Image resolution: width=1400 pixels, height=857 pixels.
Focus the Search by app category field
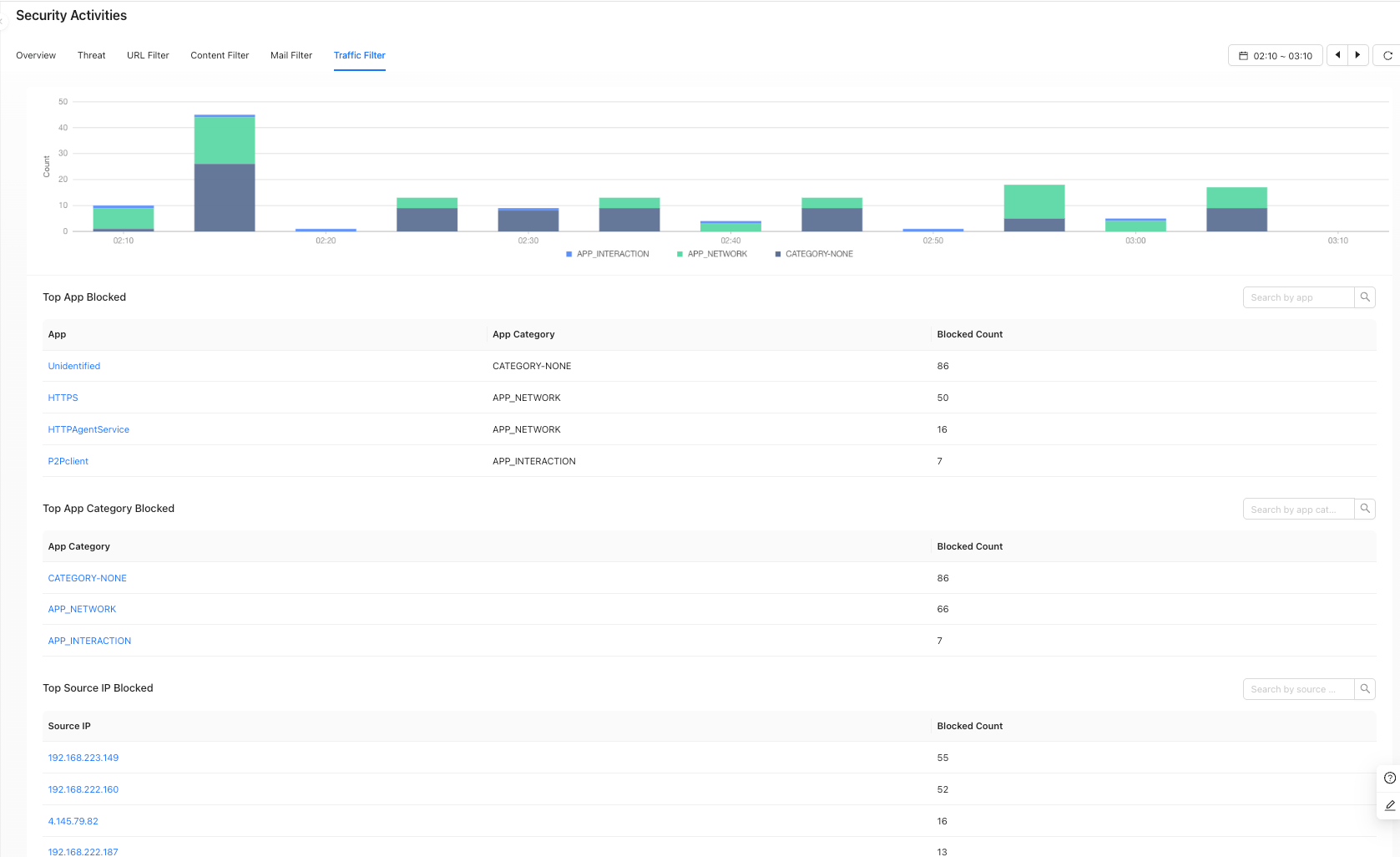(x=1298, y=509)
